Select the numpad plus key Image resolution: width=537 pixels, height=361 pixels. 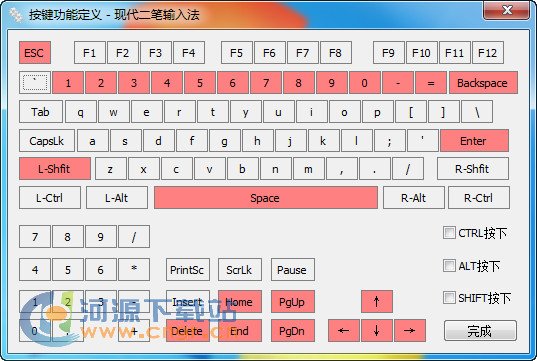point(134,331)
